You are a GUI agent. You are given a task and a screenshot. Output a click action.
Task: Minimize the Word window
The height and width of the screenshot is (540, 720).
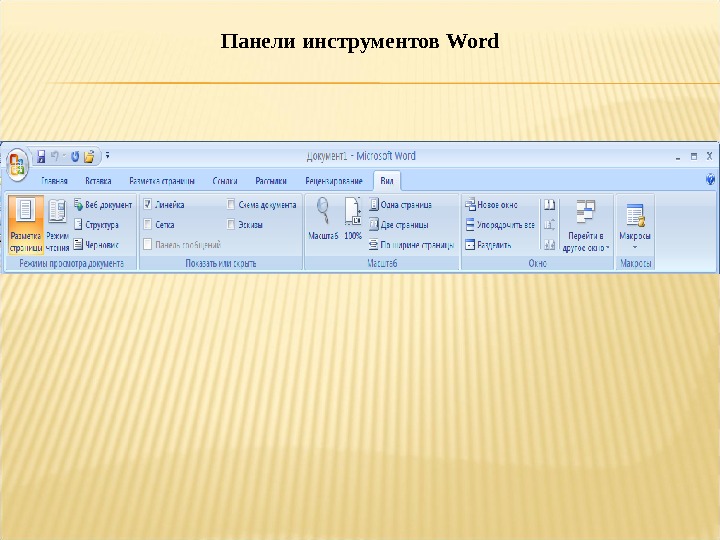(678, 157)
